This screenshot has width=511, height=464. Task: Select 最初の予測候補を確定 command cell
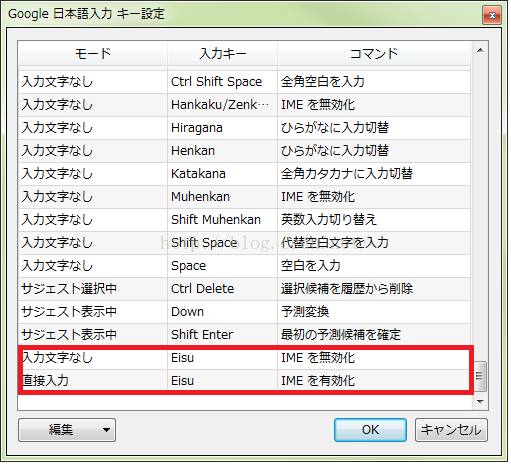375,335
